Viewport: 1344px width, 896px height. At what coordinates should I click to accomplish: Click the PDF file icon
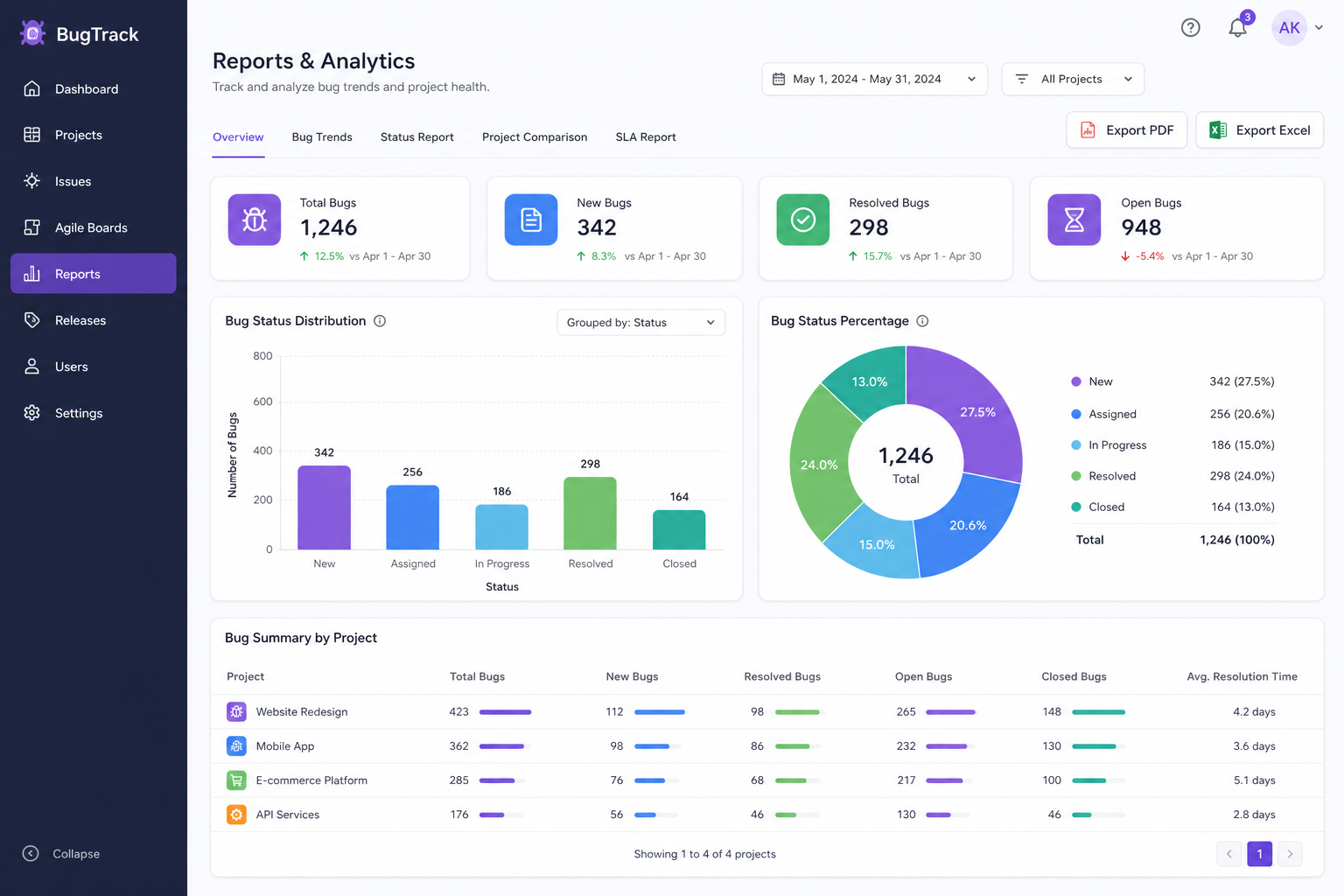[x=1088, y=130]
